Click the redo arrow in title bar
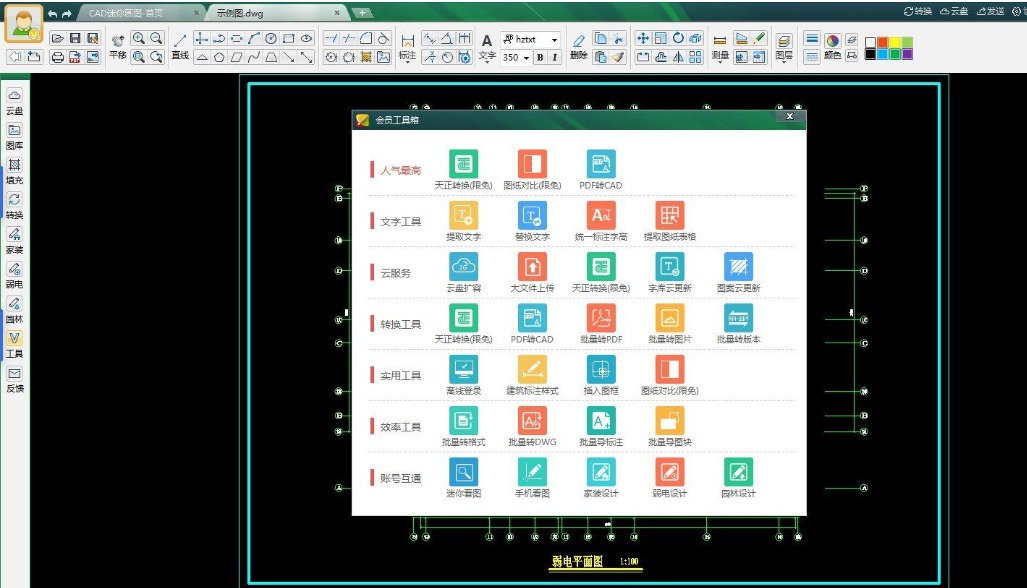Screen dimensions: 1027x588 coord(66,14)
